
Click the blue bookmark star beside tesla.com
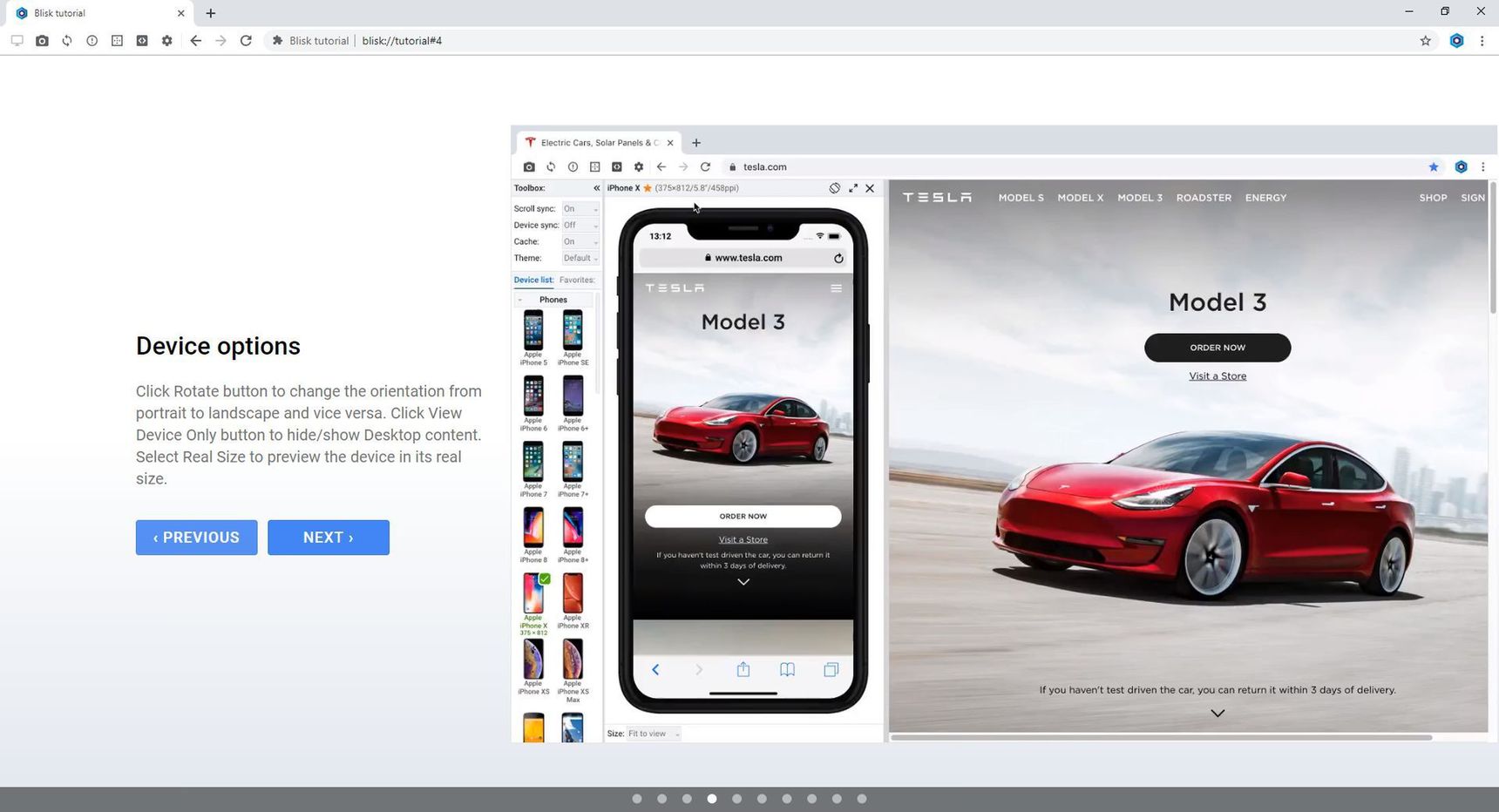coord(1434,167)
